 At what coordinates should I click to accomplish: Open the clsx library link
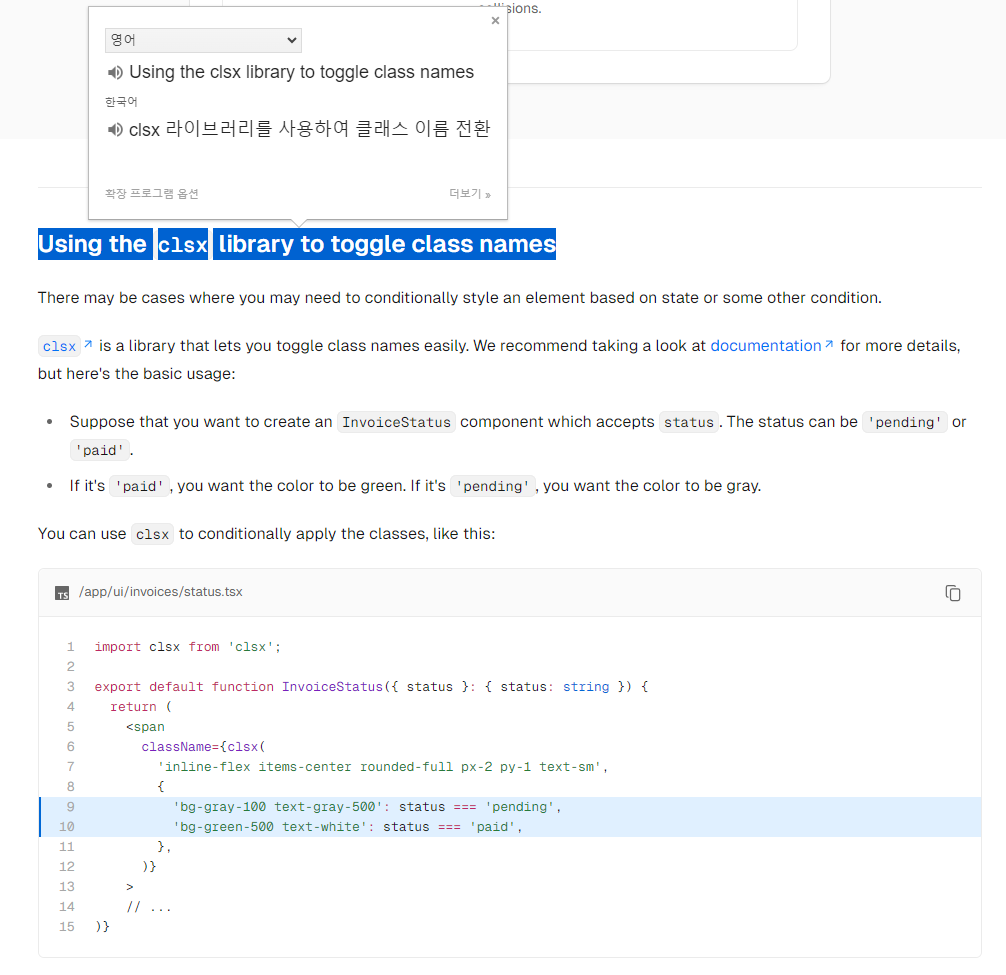65,346
